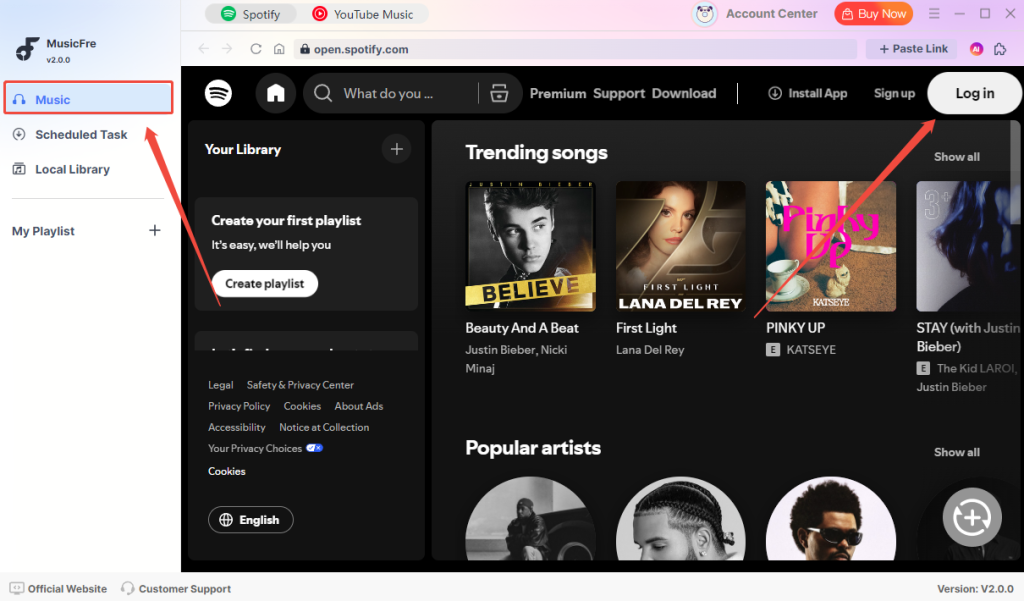Open The Weeknd artist thumbnail with sunglasses
The height and width of the screenshot is (601, 1024).
(831, 518)
